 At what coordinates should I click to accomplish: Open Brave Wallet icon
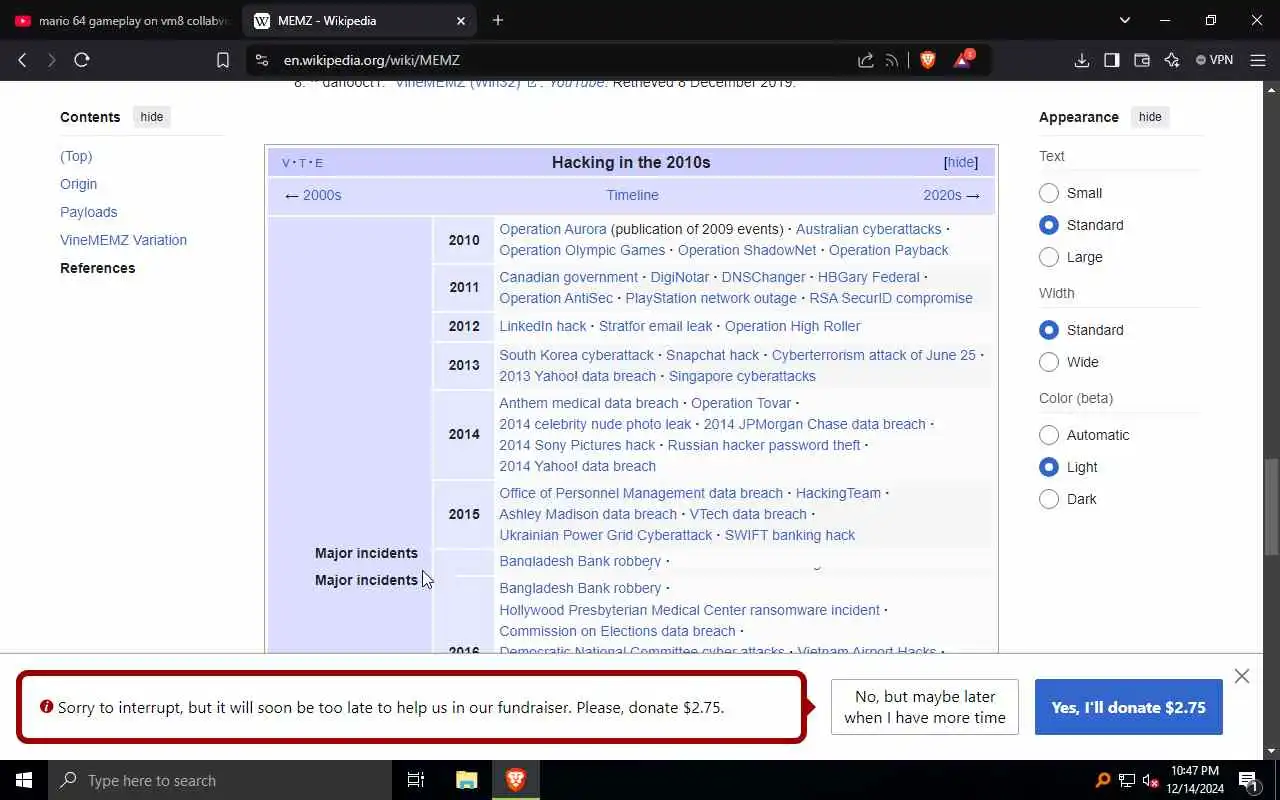[x=1142, y=60]
